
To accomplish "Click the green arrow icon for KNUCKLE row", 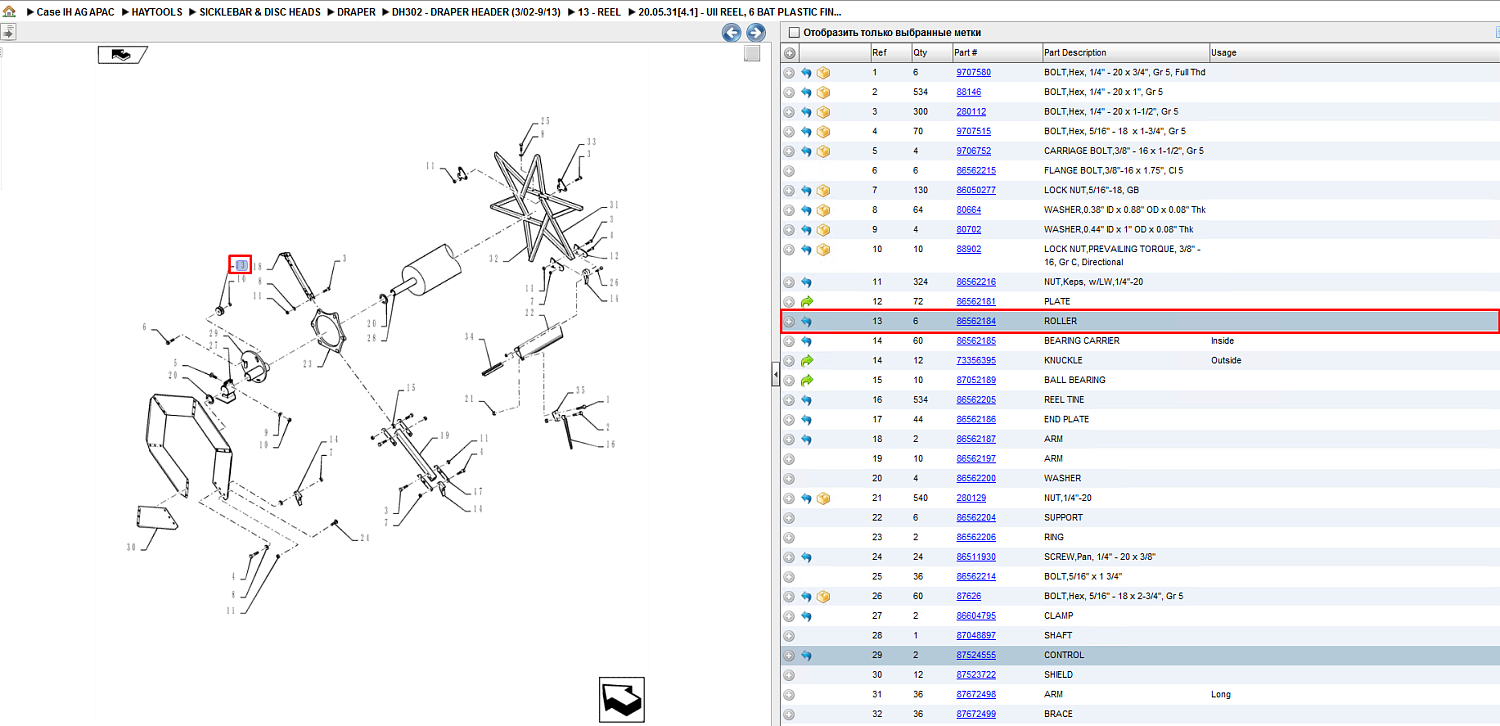I will 806,360.
